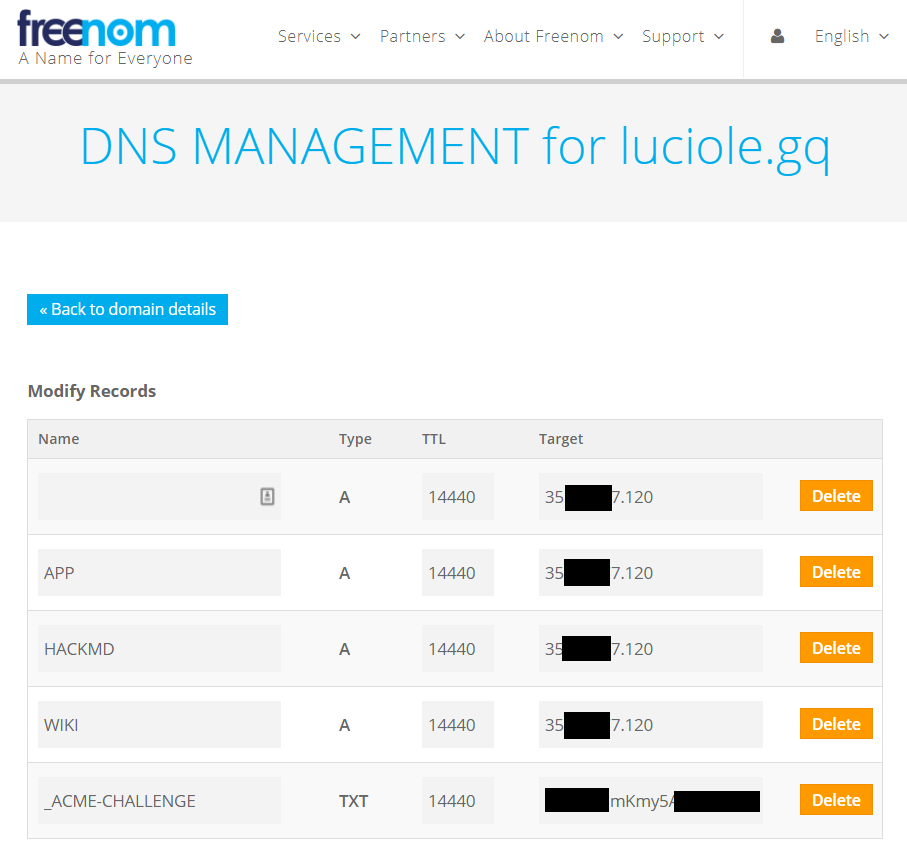The height and width of the screenshot is (844, 907).
Task: Delete the _ACME-CHALLENGE TXT record
Action: [836, 800]
